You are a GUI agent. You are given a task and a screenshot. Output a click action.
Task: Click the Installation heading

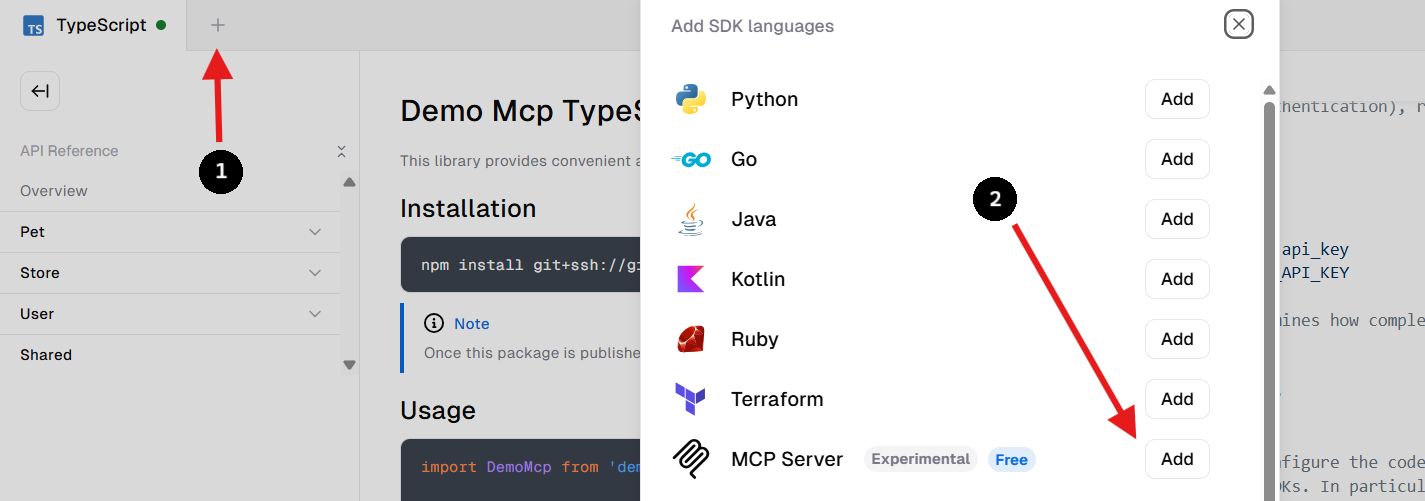pyautogui.click(x=468, y=208)
